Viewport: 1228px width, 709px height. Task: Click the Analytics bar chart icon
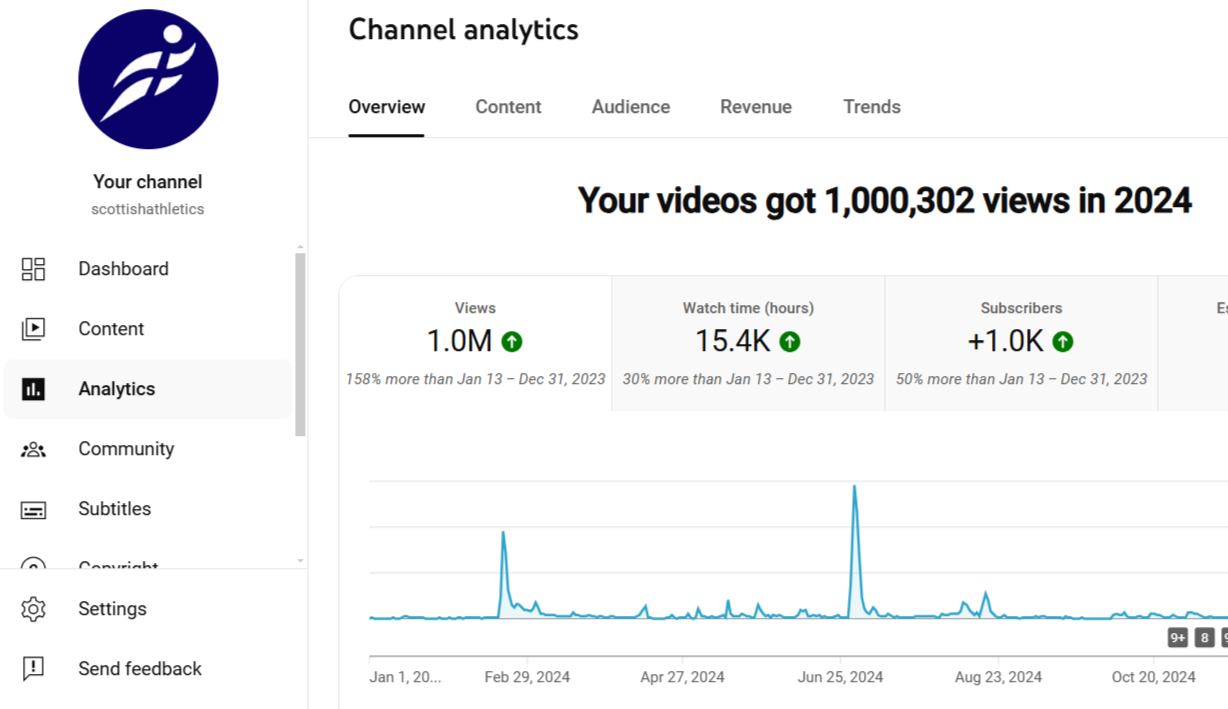pos(33,389)
